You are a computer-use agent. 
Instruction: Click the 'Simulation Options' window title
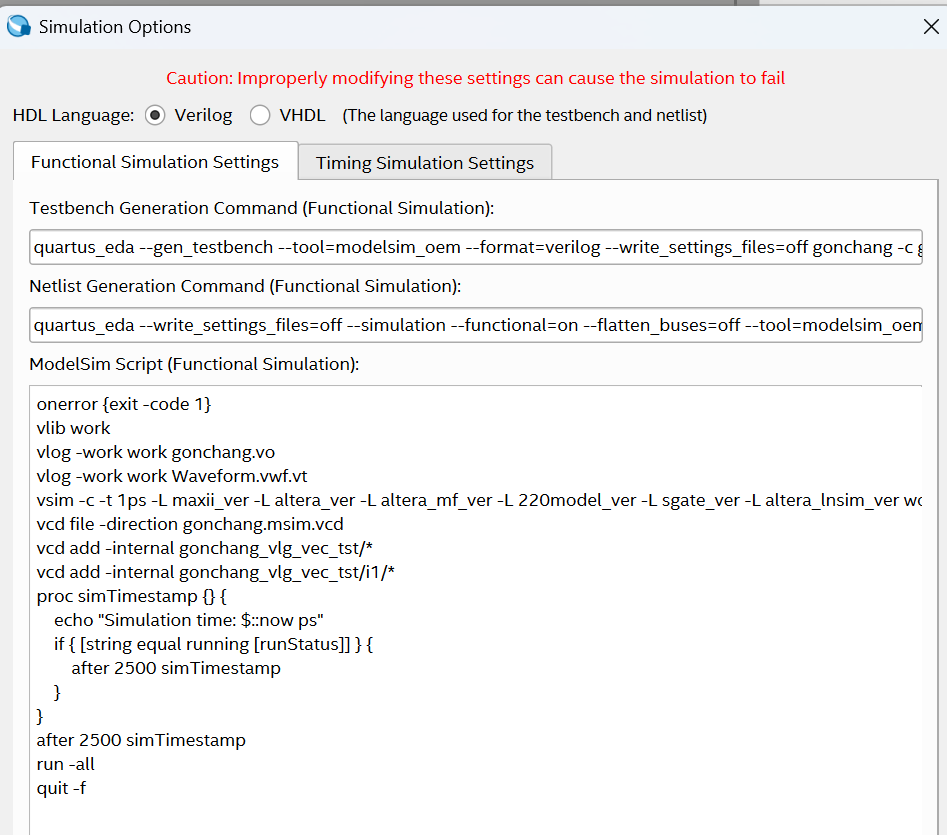point(115,27)
